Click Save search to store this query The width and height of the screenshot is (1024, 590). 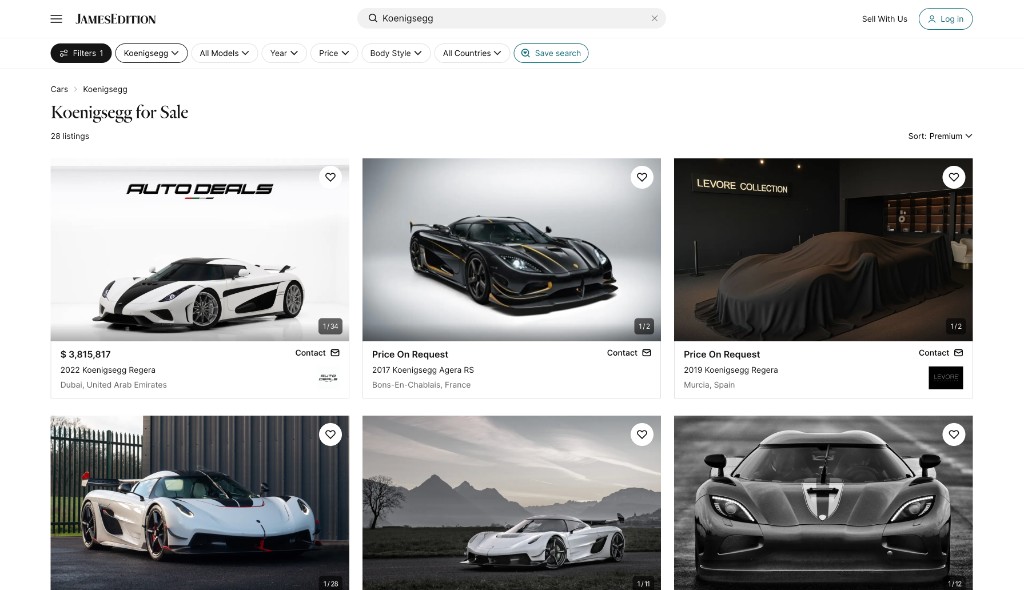tap(551, 53)
